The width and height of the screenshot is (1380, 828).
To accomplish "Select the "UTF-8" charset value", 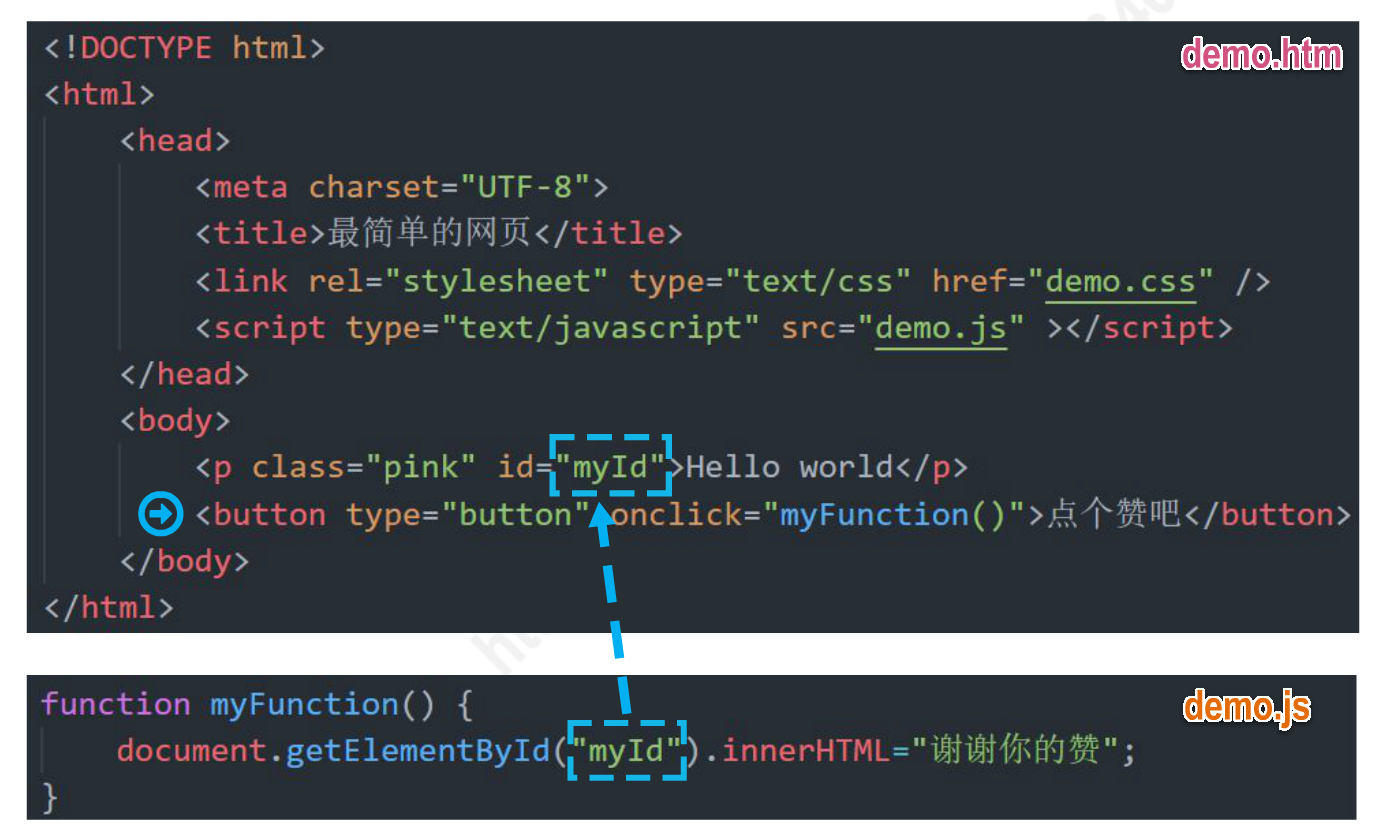I will pos(524,187).
